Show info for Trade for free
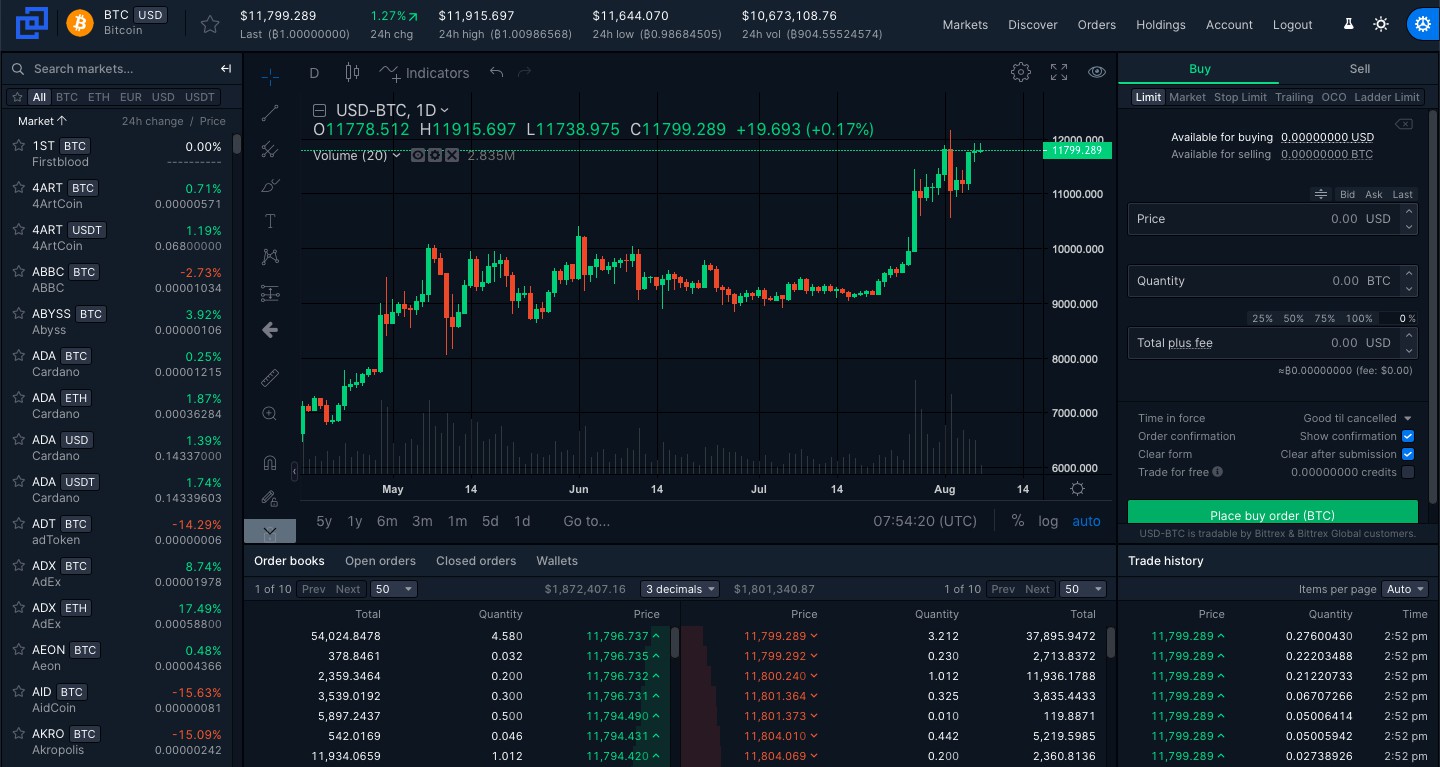 pos(1218,472)
